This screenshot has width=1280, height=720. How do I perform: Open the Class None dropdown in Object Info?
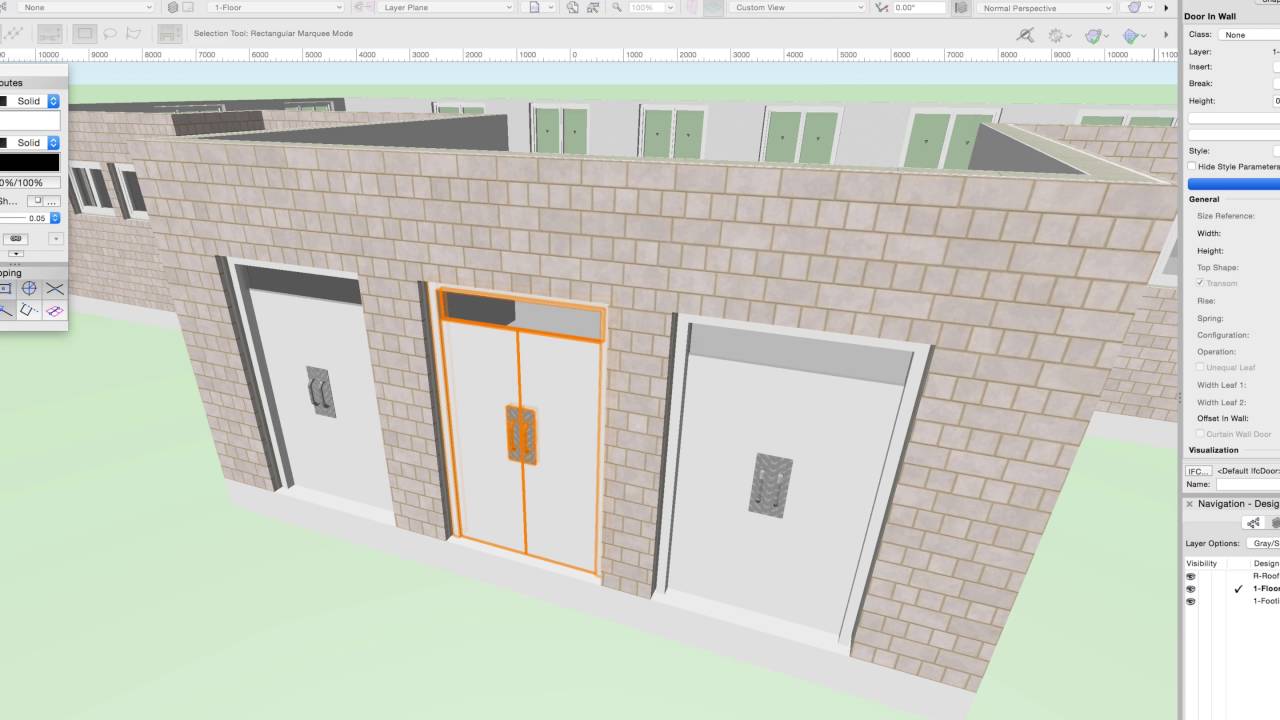(1249, 35)
